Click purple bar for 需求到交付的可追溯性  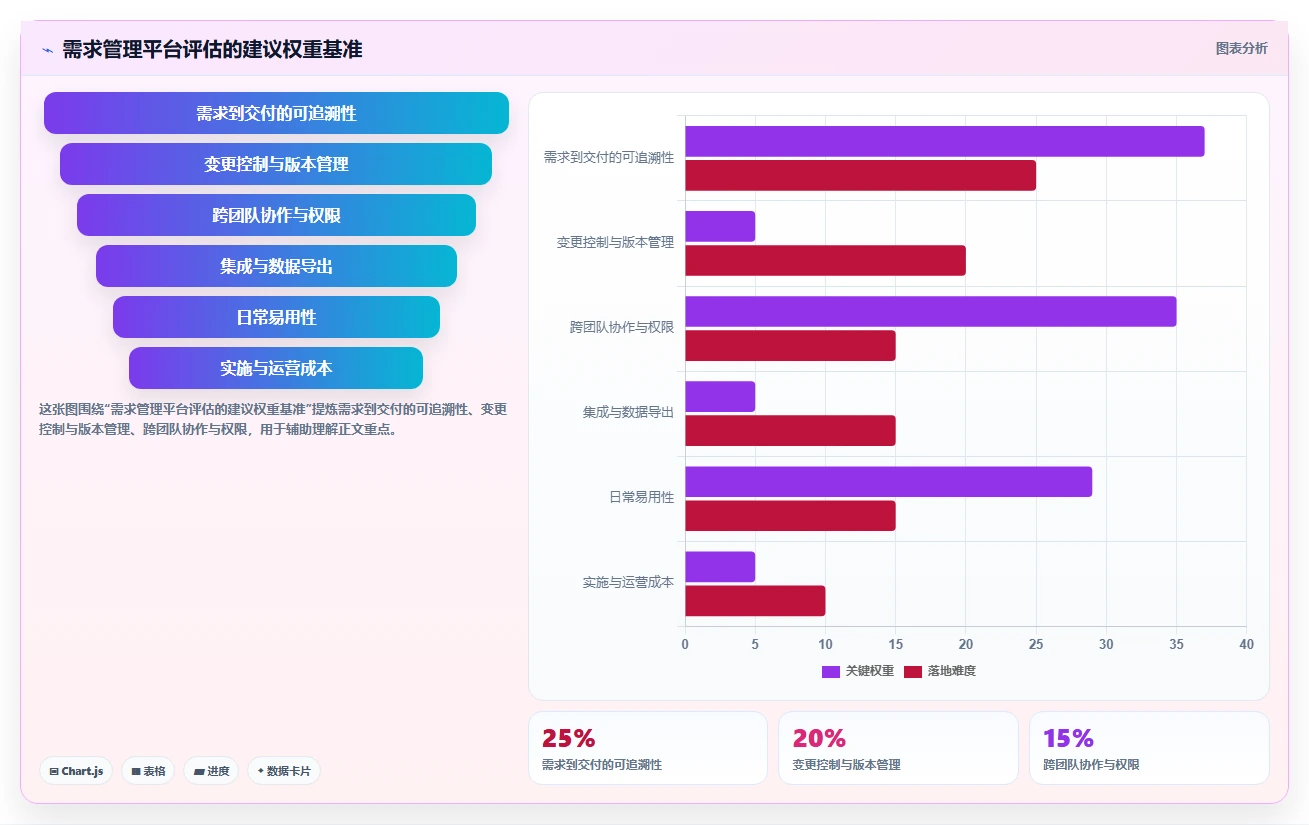click(x=945, y=141)
